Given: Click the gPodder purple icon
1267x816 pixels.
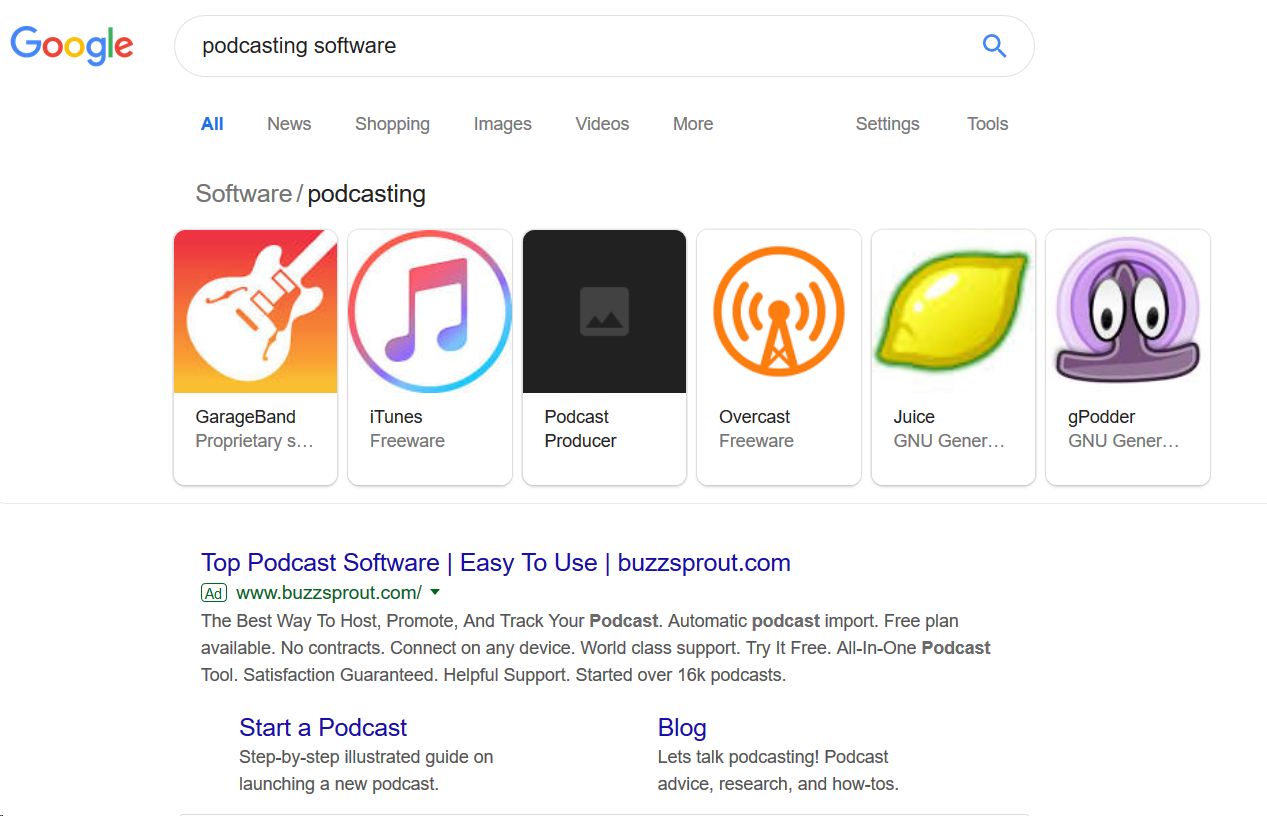Looking at the screenshot, I should 1127,311.
